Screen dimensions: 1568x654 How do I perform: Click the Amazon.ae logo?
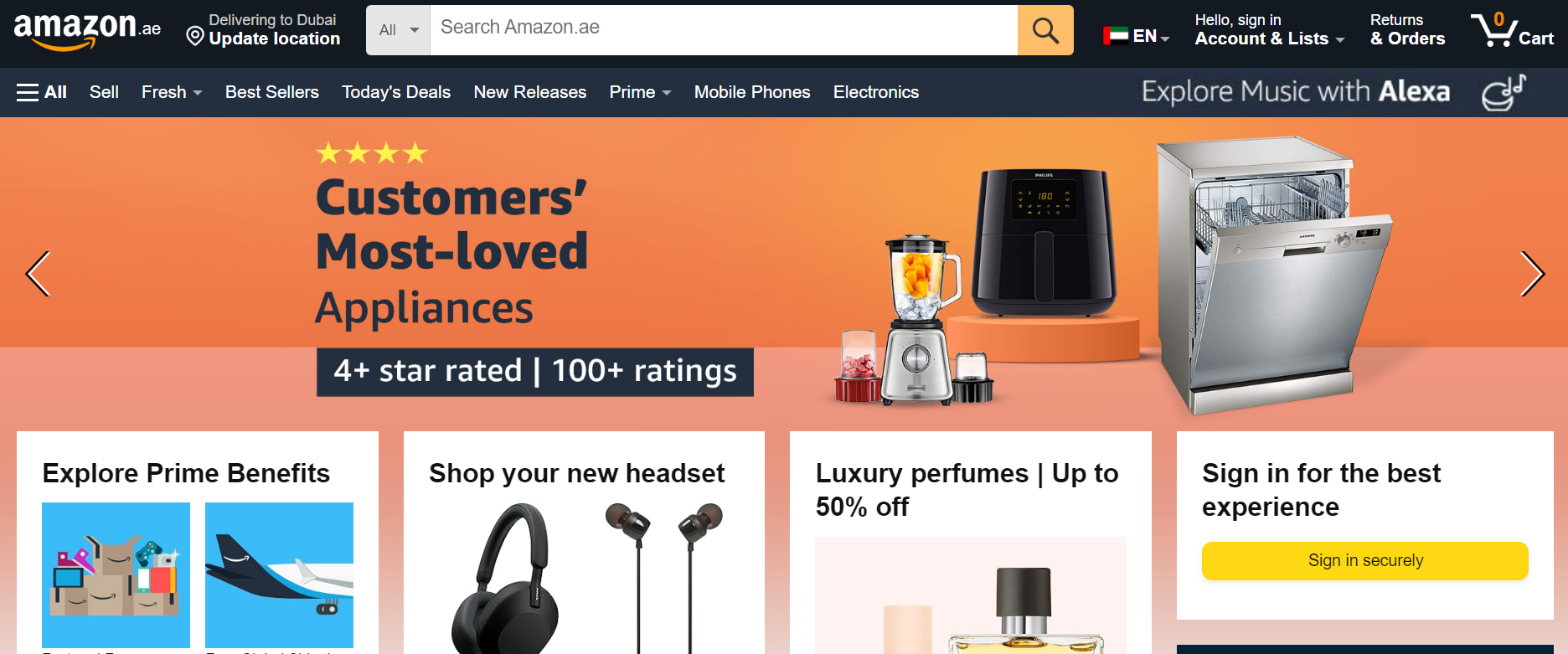tap(87, 30)
